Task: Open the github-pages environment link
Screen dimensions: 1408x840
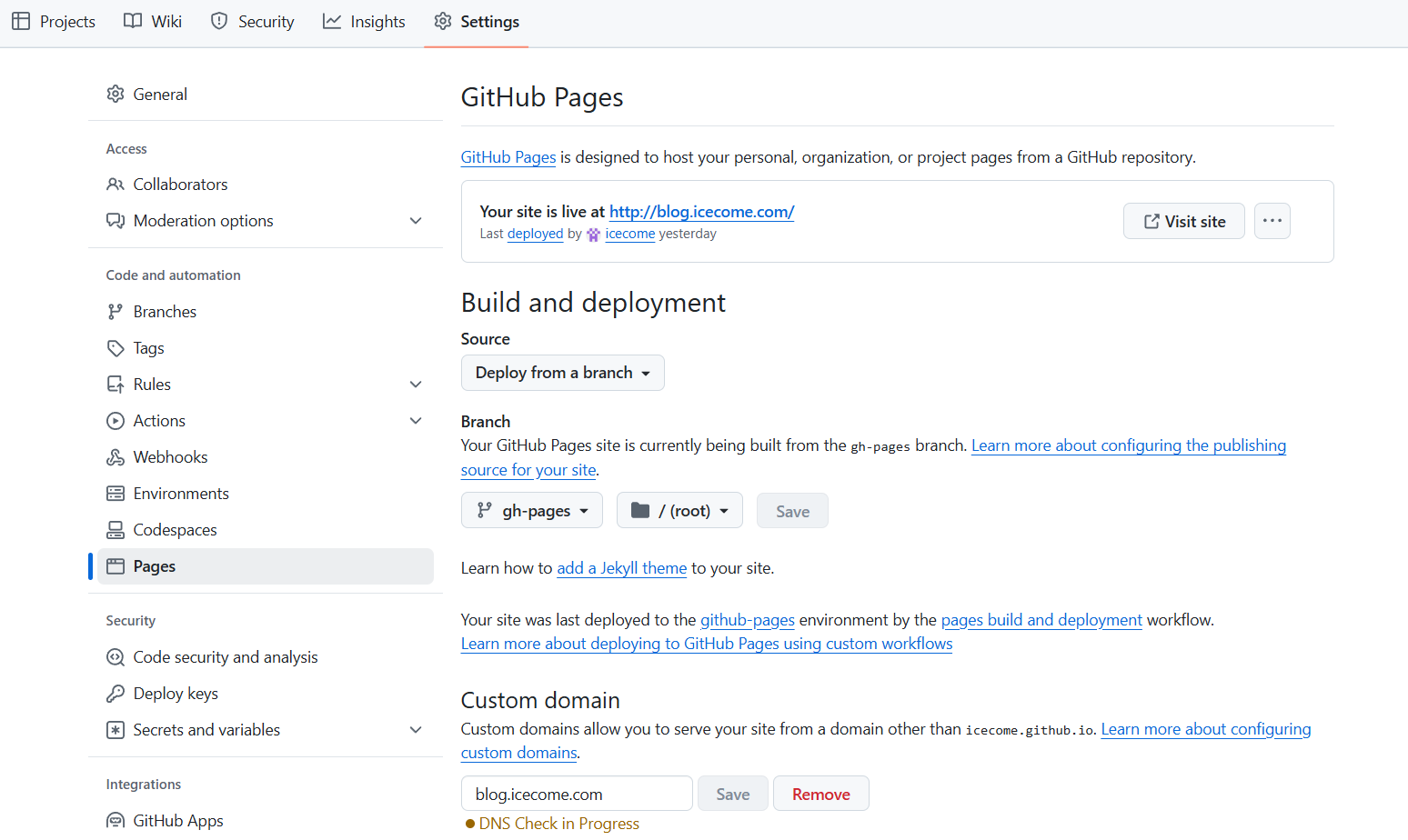Action: (x=748, y=620)
